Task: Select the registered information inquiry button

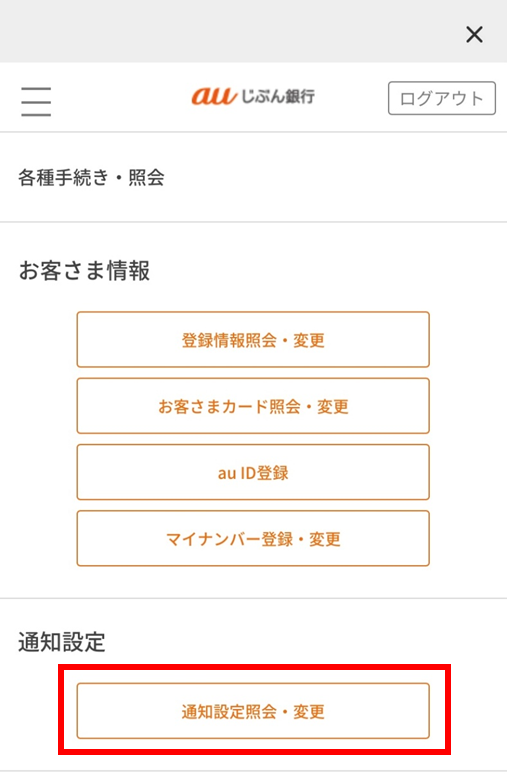Action: (253, 340)
